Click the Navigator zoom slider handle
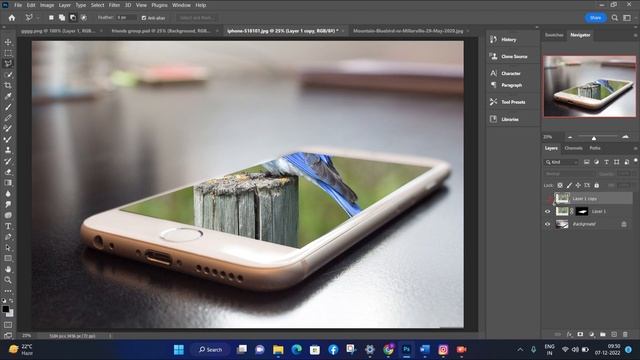 coord(594,138)
